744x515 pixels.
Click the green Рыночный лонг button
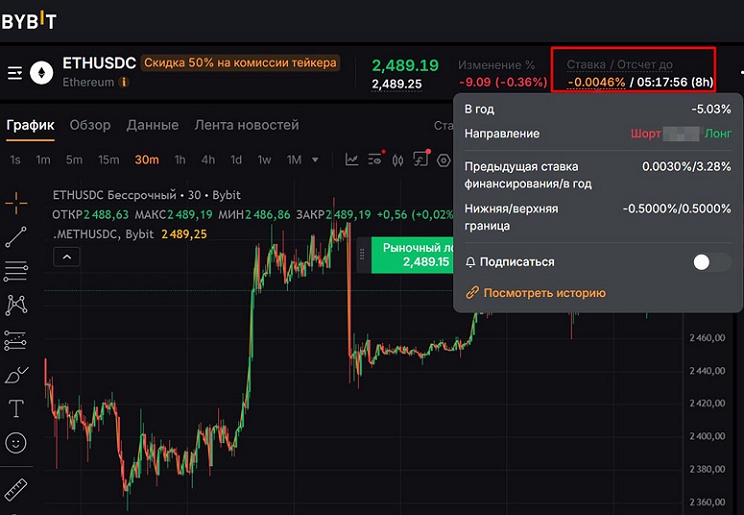tap(412, 255)
